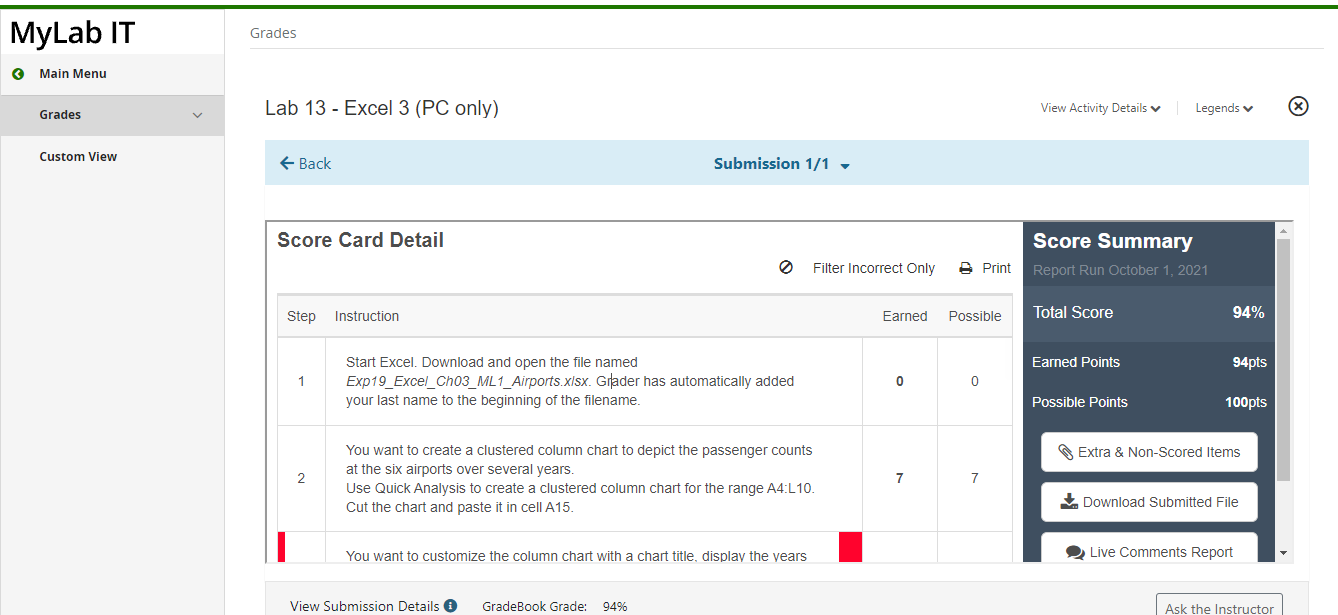Click step 1 instruction text
1338x615 pixels.
point(570,381)
